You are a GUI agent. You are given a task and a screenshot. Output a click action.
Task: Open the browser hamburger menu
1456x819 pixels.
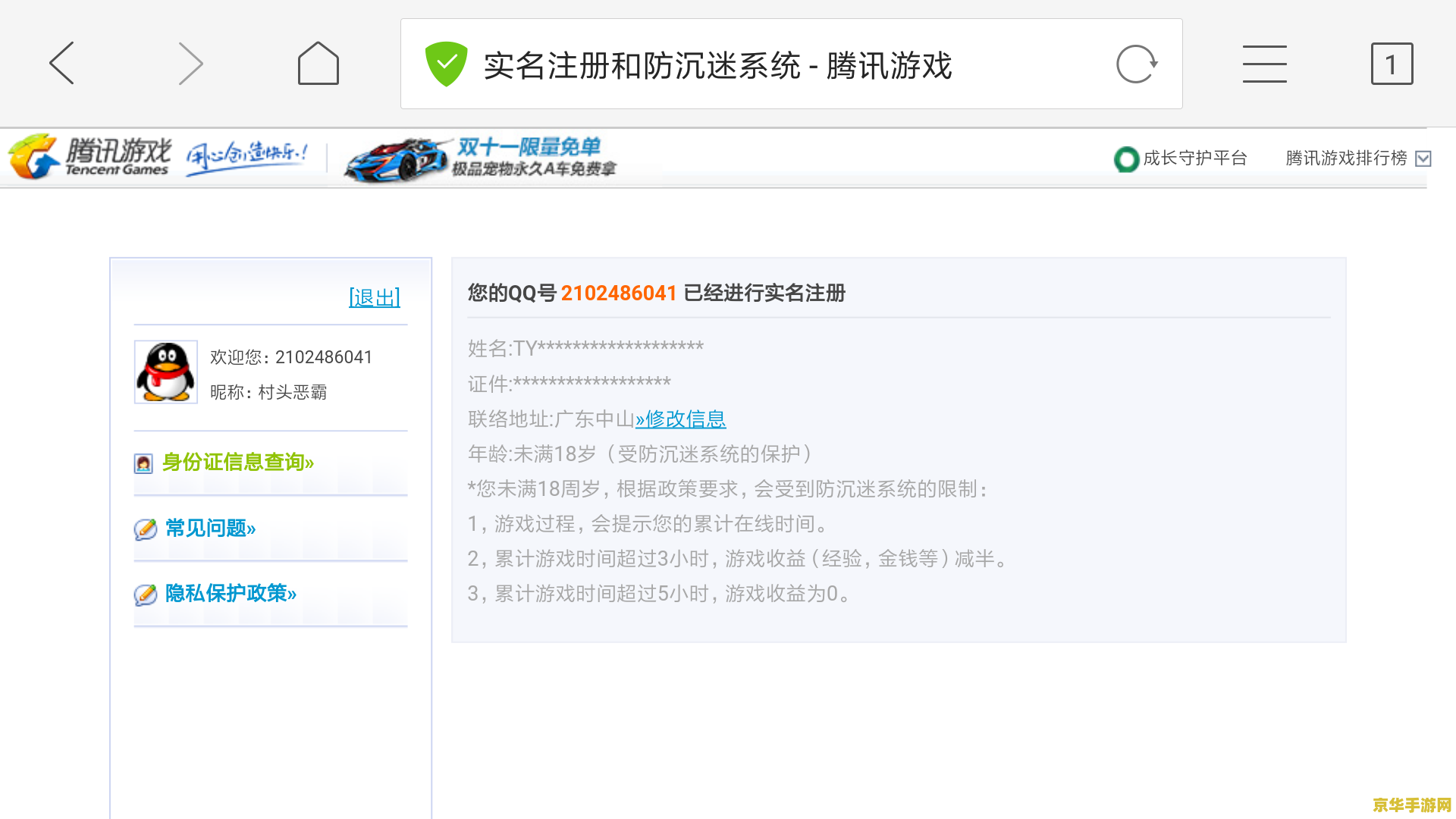1264,64
